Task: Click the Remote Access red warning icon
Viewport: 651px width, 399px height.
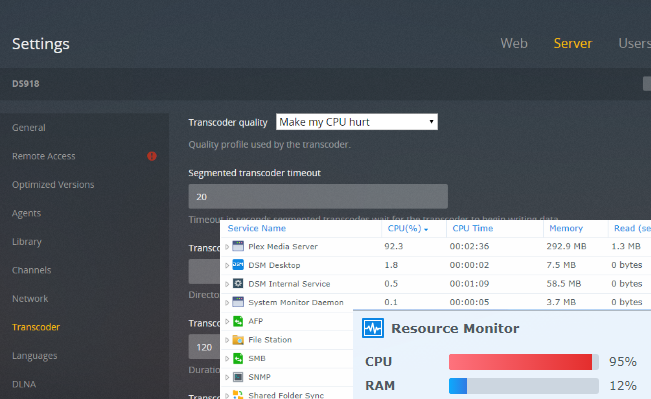Action: click(x=152, y=156)
